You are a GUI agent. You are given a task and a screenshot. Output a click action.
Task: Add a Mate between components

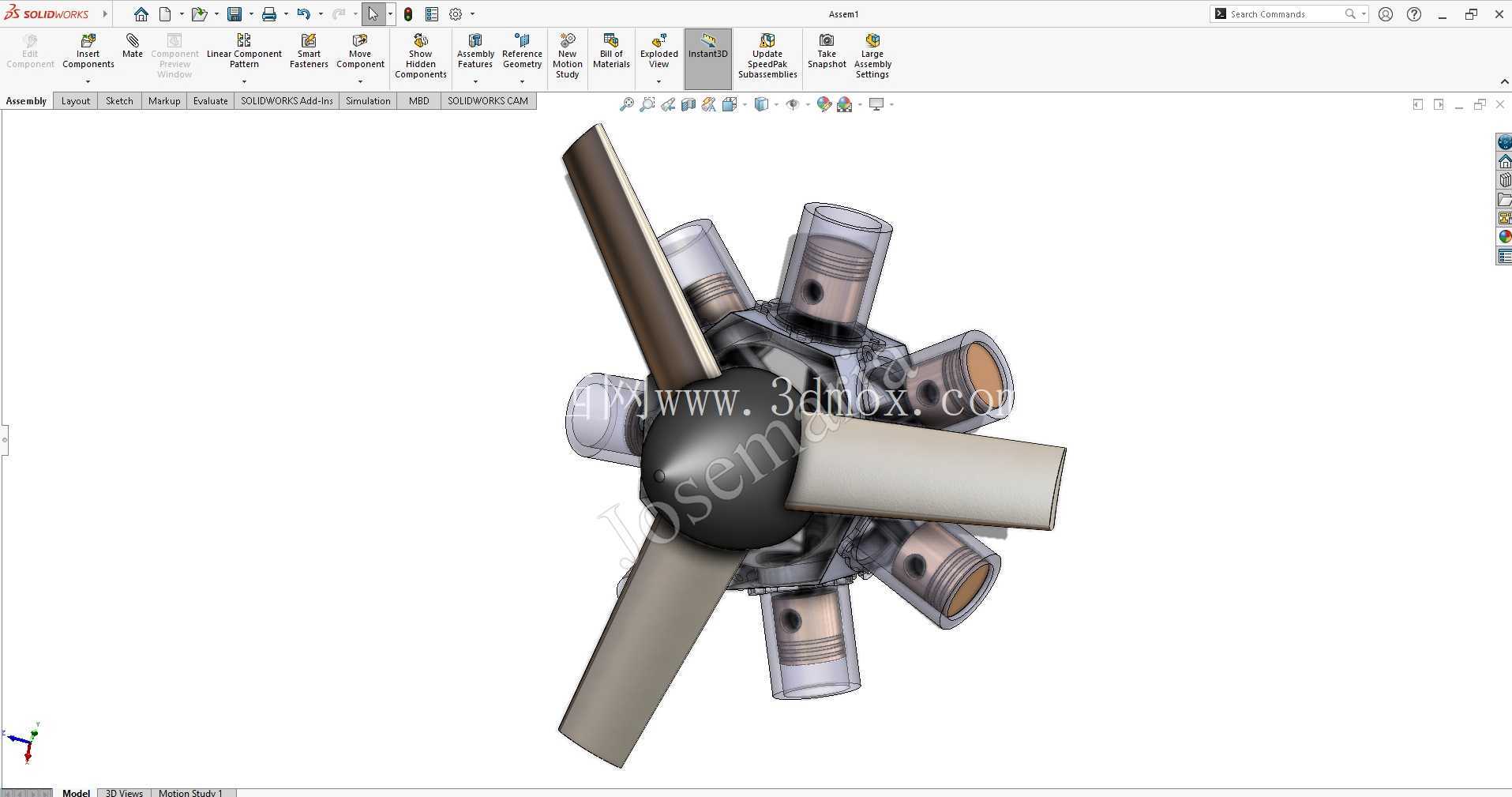133,46
